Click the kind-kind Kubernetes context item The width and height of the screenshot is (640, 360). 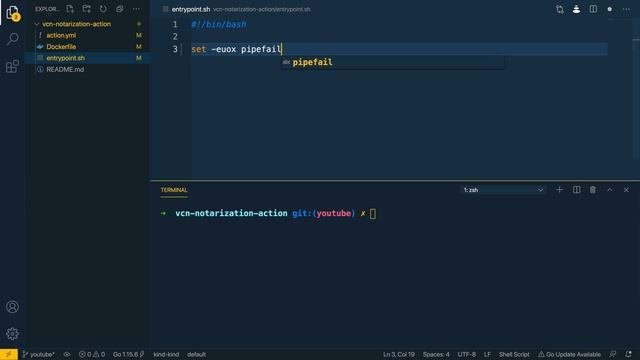coord(166,354)
